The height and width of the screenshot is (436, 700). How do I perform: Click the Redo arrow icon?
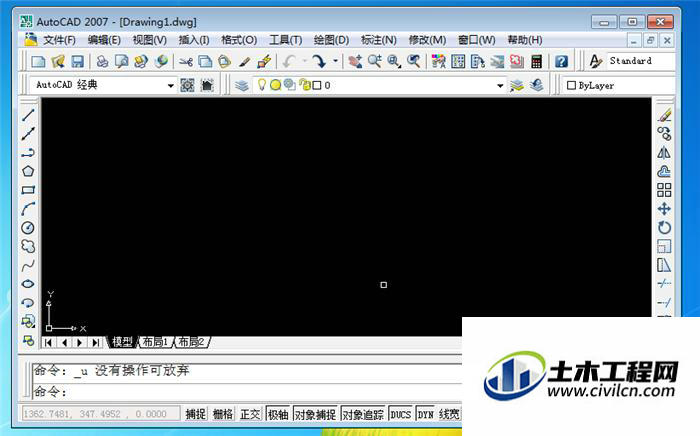click(319, 61)
